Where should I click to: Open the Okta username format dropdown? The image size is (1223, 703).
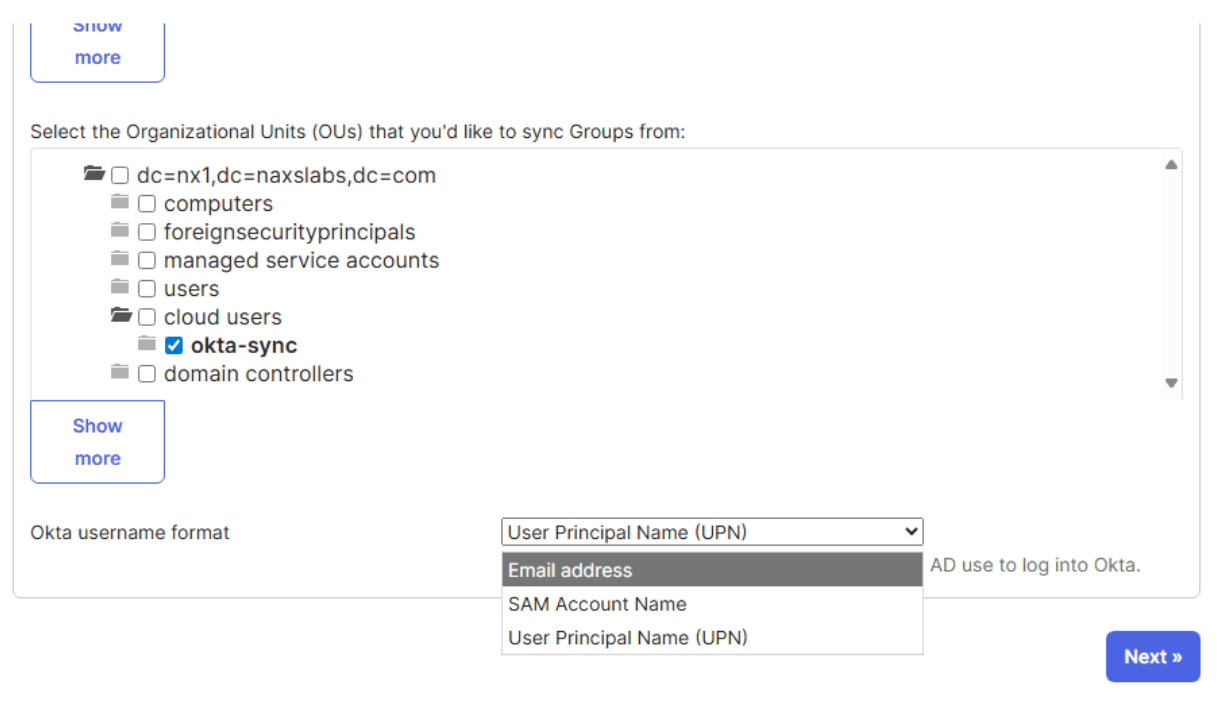click(712, 532)
